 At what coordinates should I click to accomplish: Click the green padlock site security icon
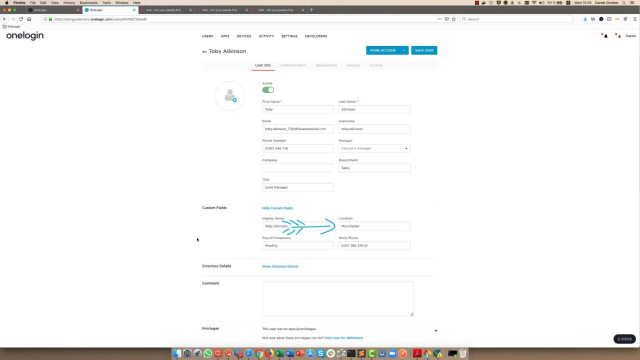51,19
